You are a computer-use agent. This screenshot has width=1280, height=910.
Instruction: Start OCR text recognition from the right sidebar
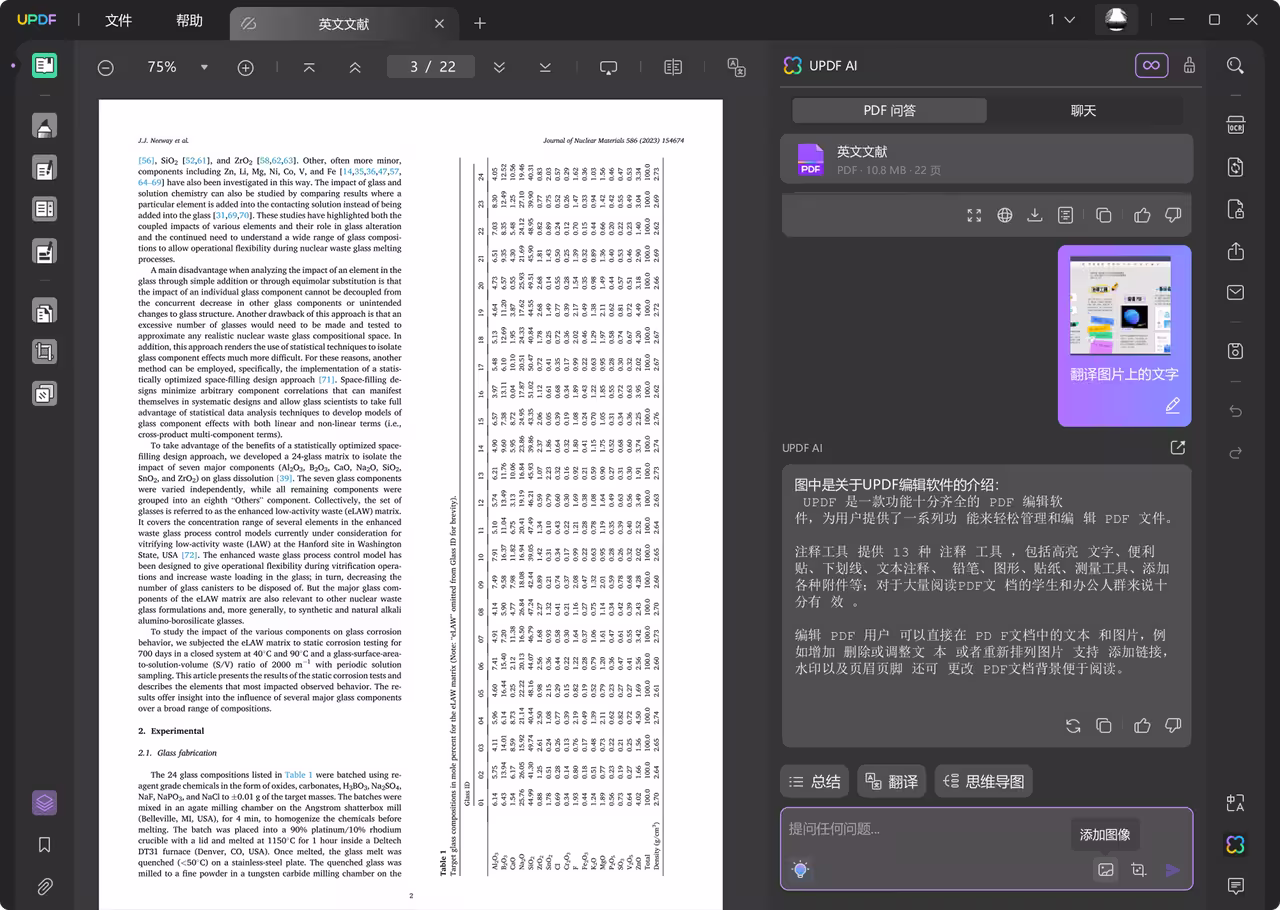point(1235,124)
